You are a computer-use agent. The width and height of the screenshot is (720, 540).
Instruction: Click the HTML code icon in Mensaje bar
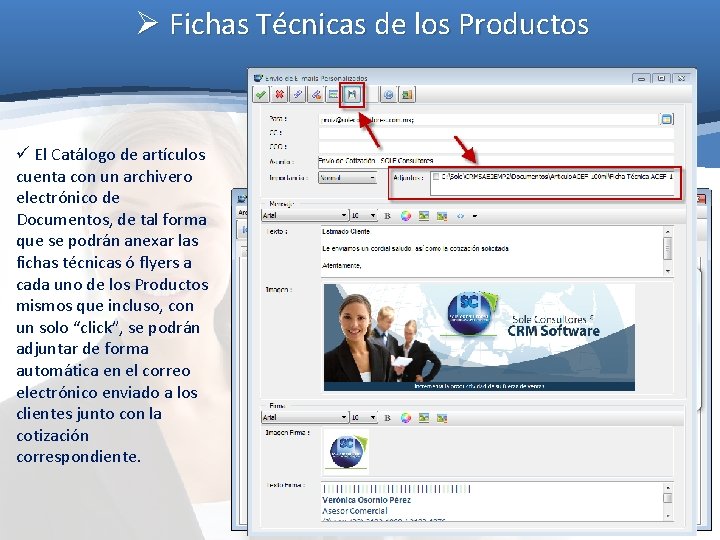pyautogui.click(x=461, y=216)
